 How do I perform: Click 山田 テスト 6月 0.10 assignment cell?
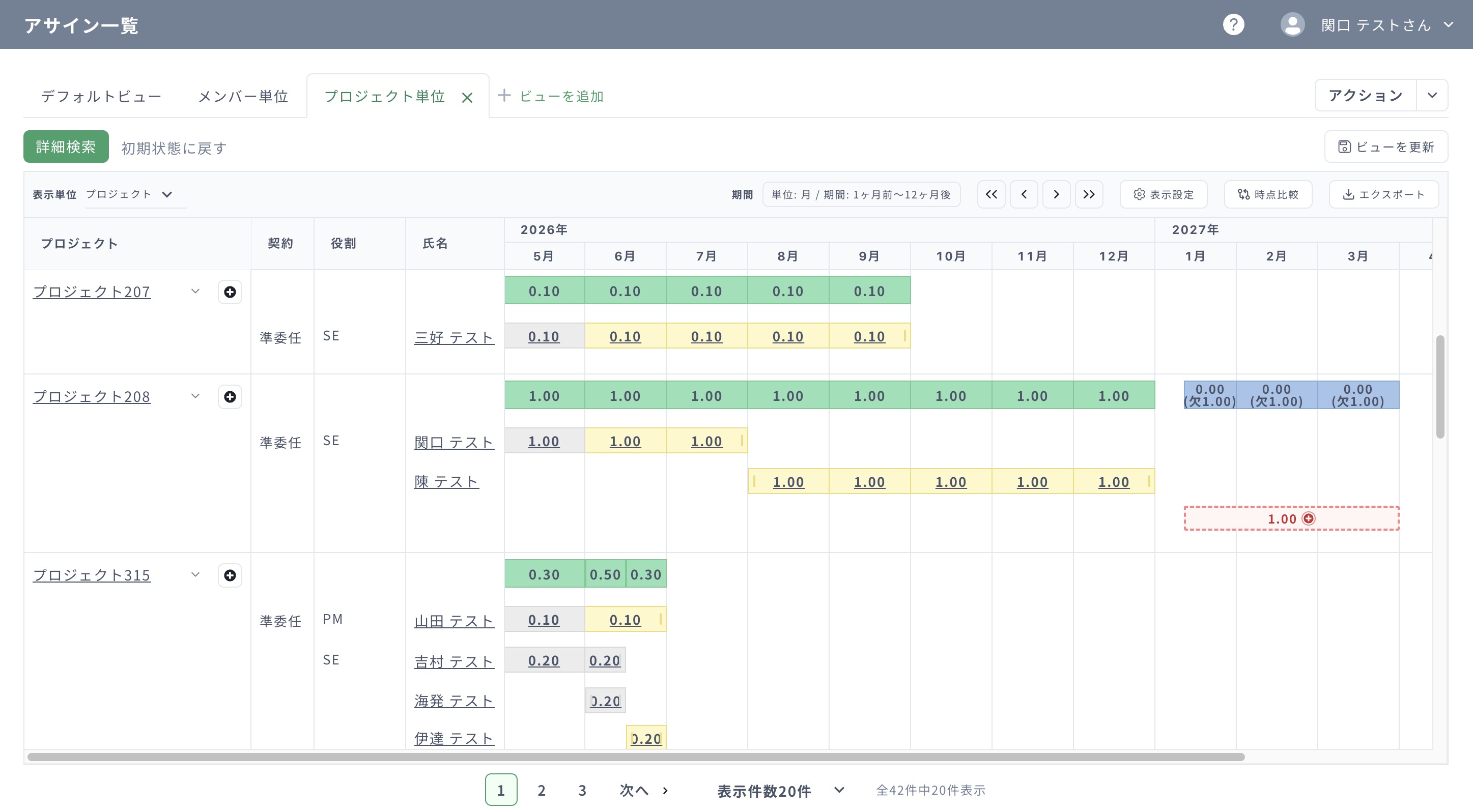point(625,619)
